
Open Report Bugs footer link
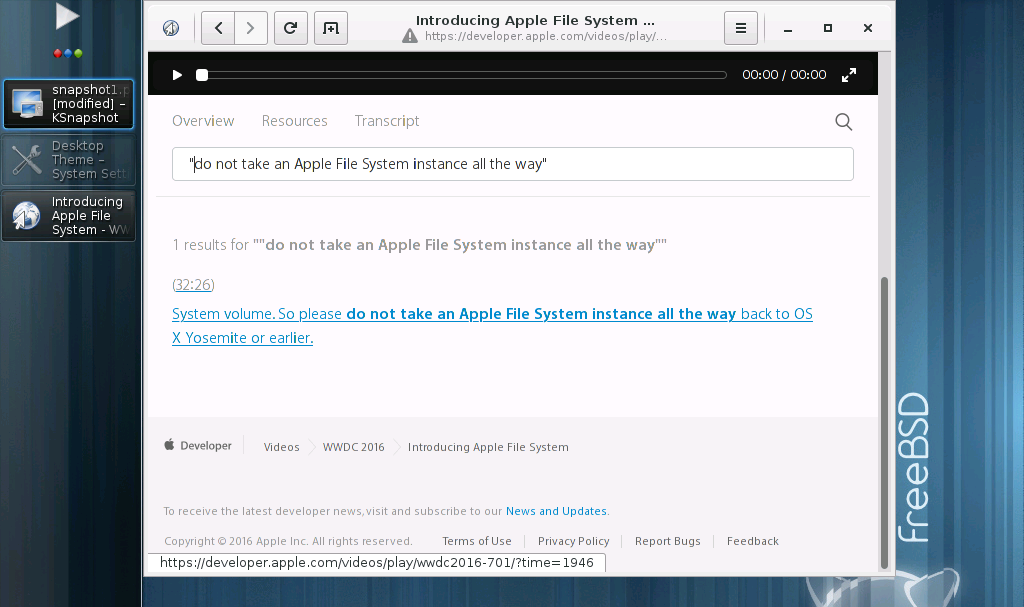click(667, 541)
